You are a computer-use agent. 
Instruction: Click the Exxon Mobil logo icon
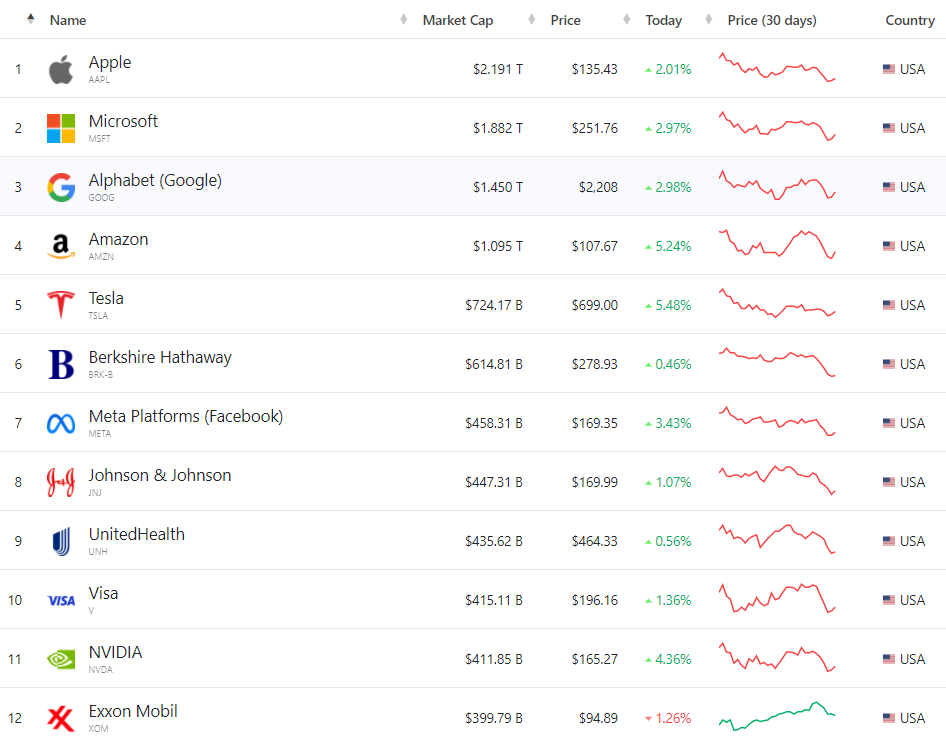pos(61,718)
